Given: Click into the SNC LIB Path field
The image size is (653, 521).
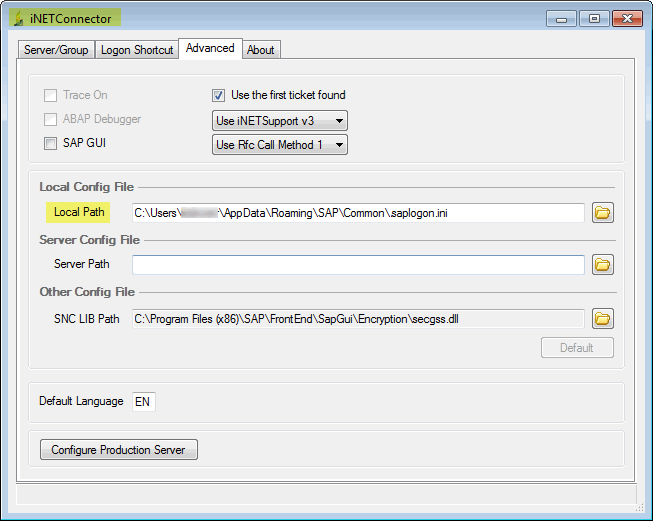Looking at the screenshot, I should coord(358,319).
